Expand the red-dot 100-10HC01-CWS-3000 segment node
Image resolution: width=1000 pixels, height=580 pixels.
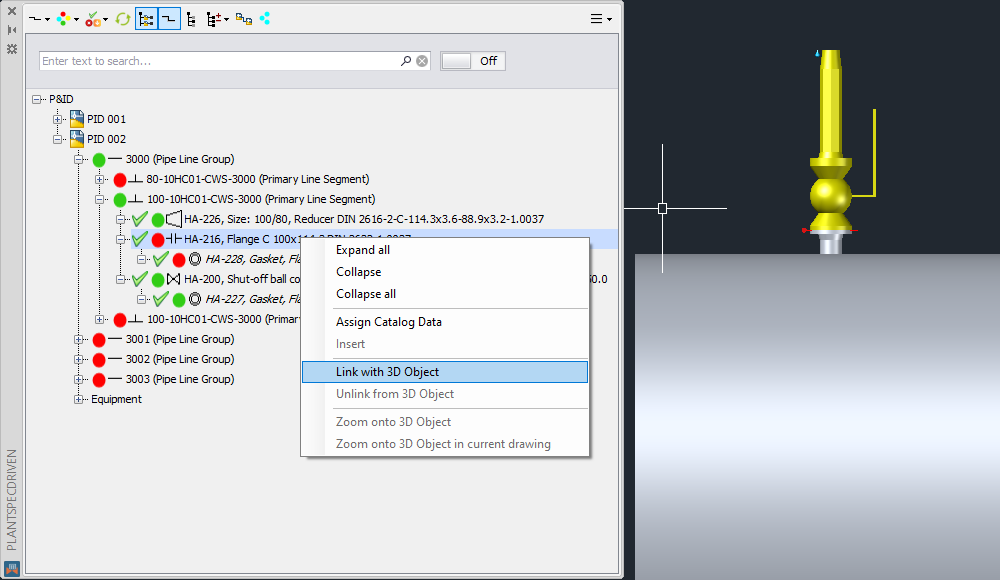(x=99, y=319)
